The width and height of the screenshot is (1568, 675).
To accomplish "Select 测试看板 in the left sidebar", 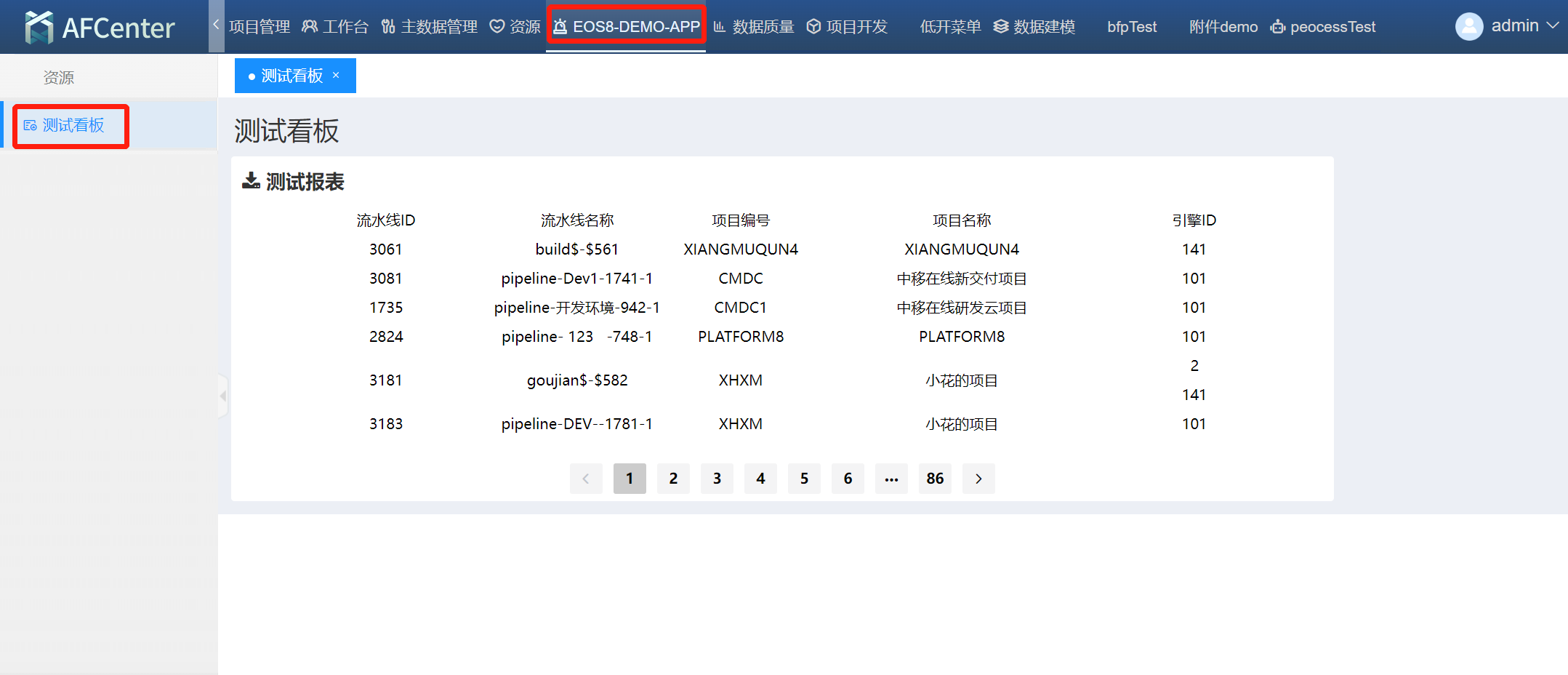I will pyautogui.click(x=73, y=125).
